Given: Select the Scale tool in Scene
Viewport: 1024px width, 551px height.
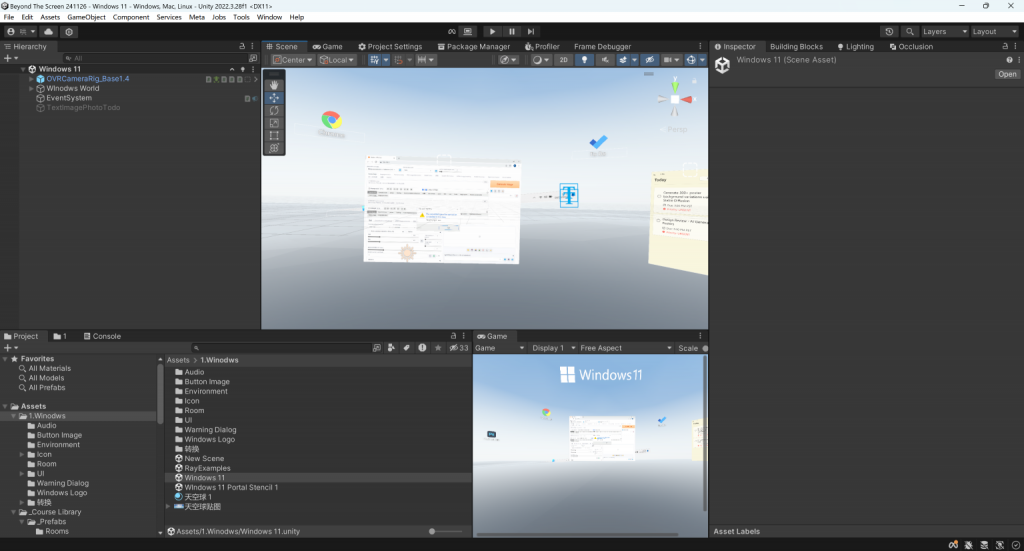Looking at the screenshot, I should 274,123.
